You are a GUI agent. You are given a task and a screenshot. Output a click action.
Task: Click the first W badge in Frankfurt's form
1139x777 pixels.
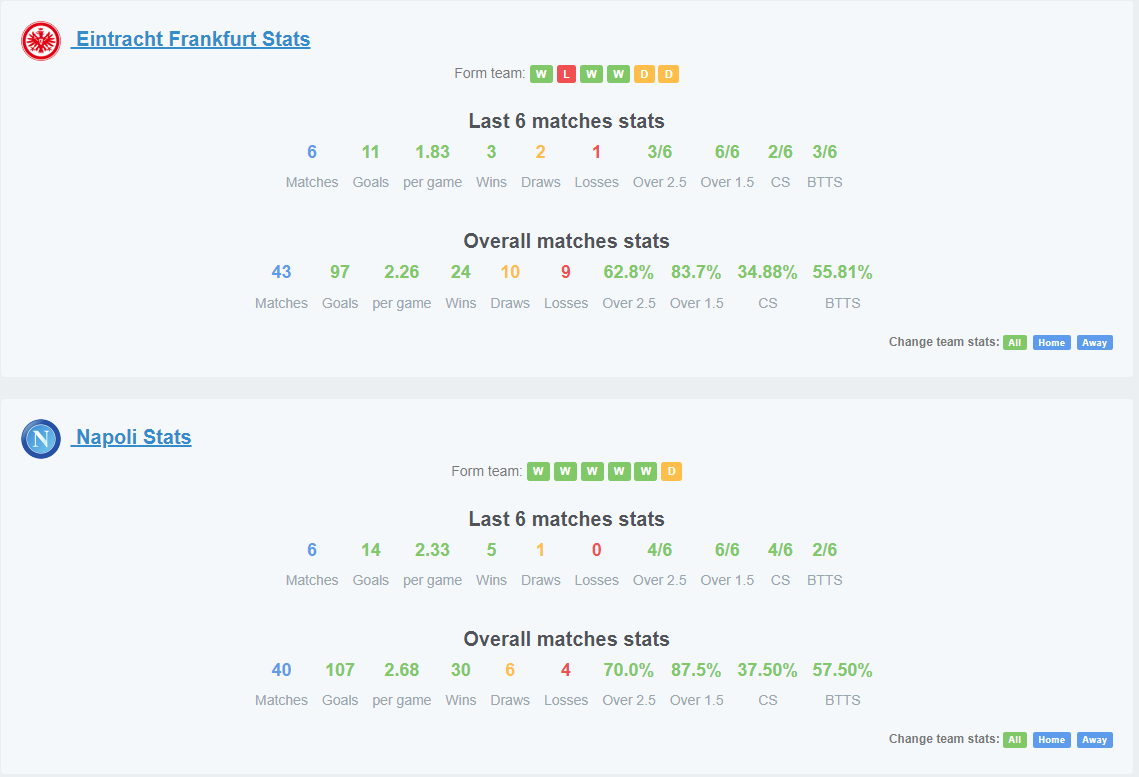pos(541,74)
